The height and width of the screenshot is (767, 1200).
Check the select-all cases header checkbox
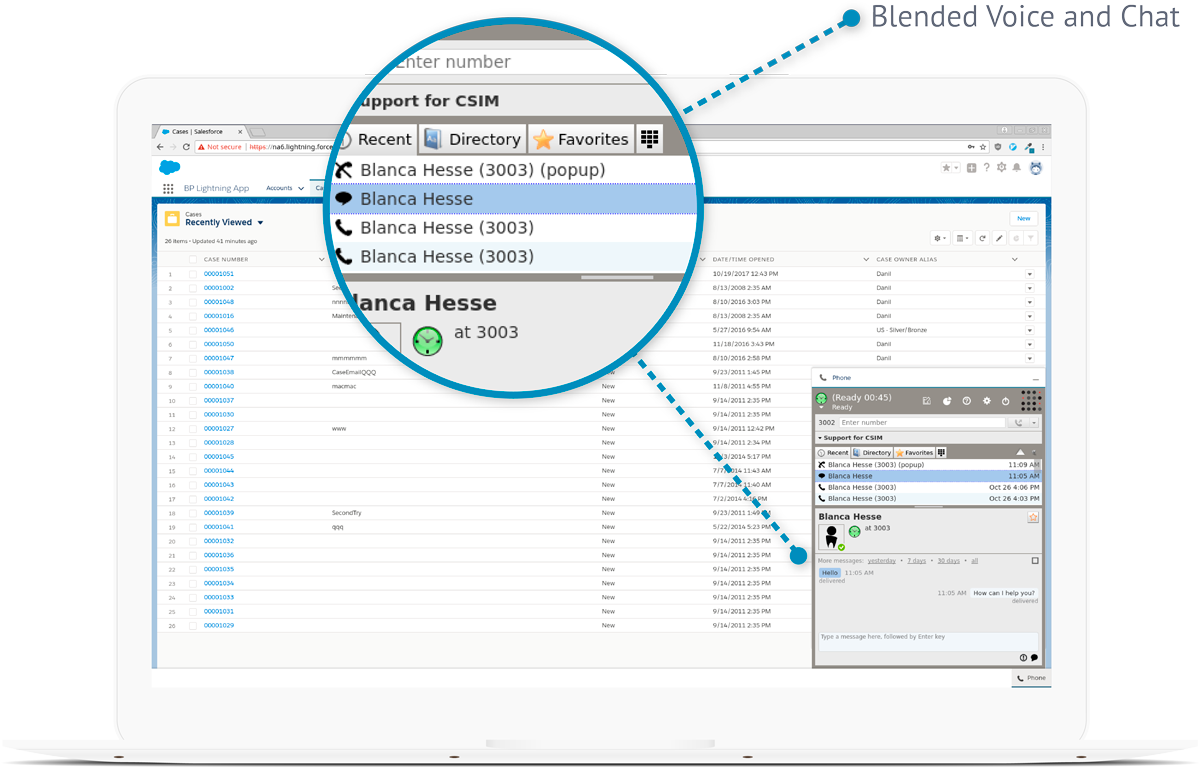point(193,259)
